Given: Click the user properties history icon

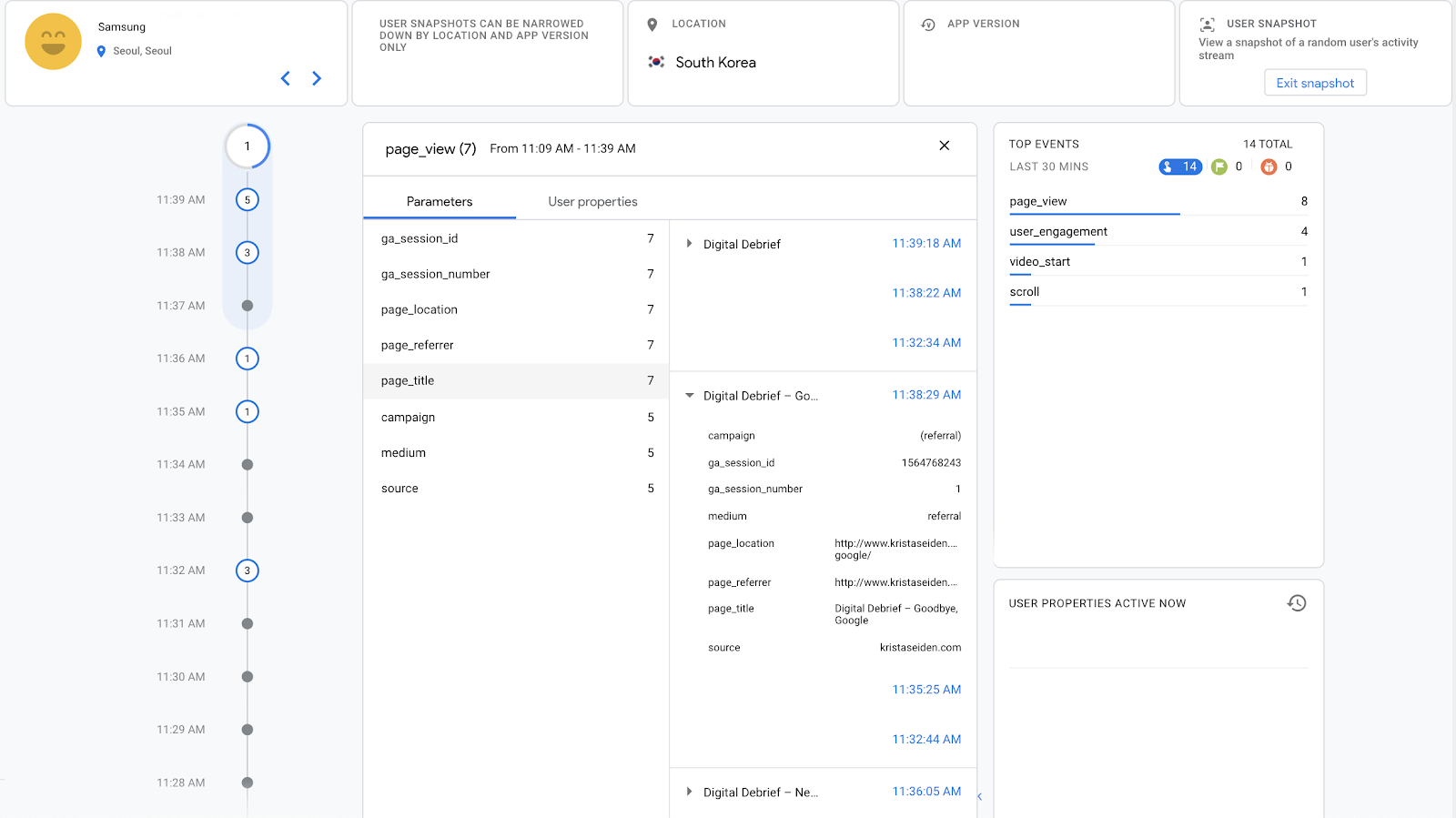Looking at the screenshot, I should (x=1296, y=603).
